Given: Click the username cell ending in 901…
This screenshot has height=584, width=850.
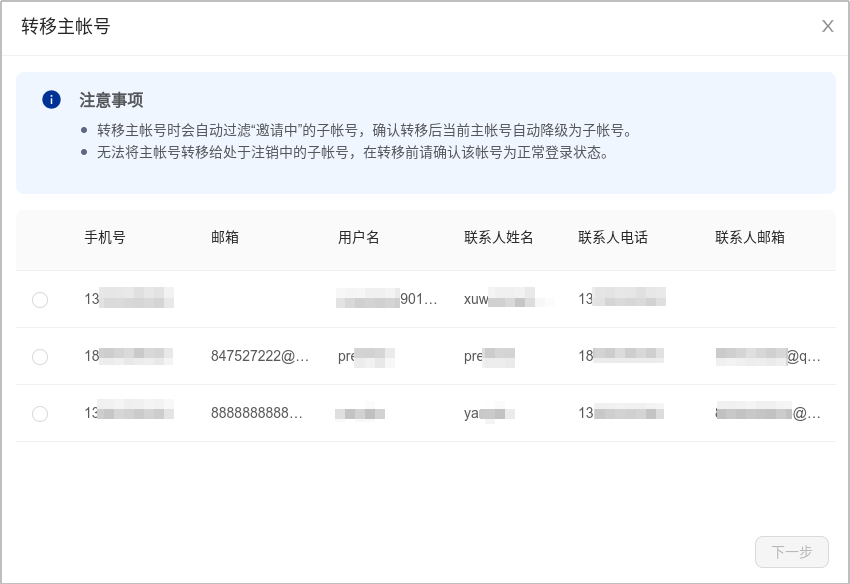Looking at the screenshot, I should click(388, 299).
